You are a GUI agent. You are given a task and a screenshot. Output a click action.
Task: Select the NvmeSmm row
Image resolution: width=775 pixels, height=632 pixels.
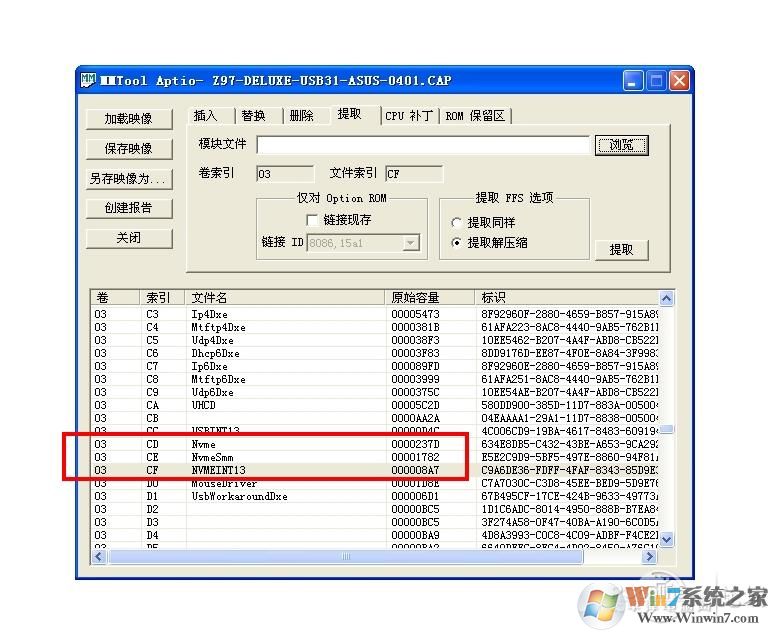(x=375, y=457)
